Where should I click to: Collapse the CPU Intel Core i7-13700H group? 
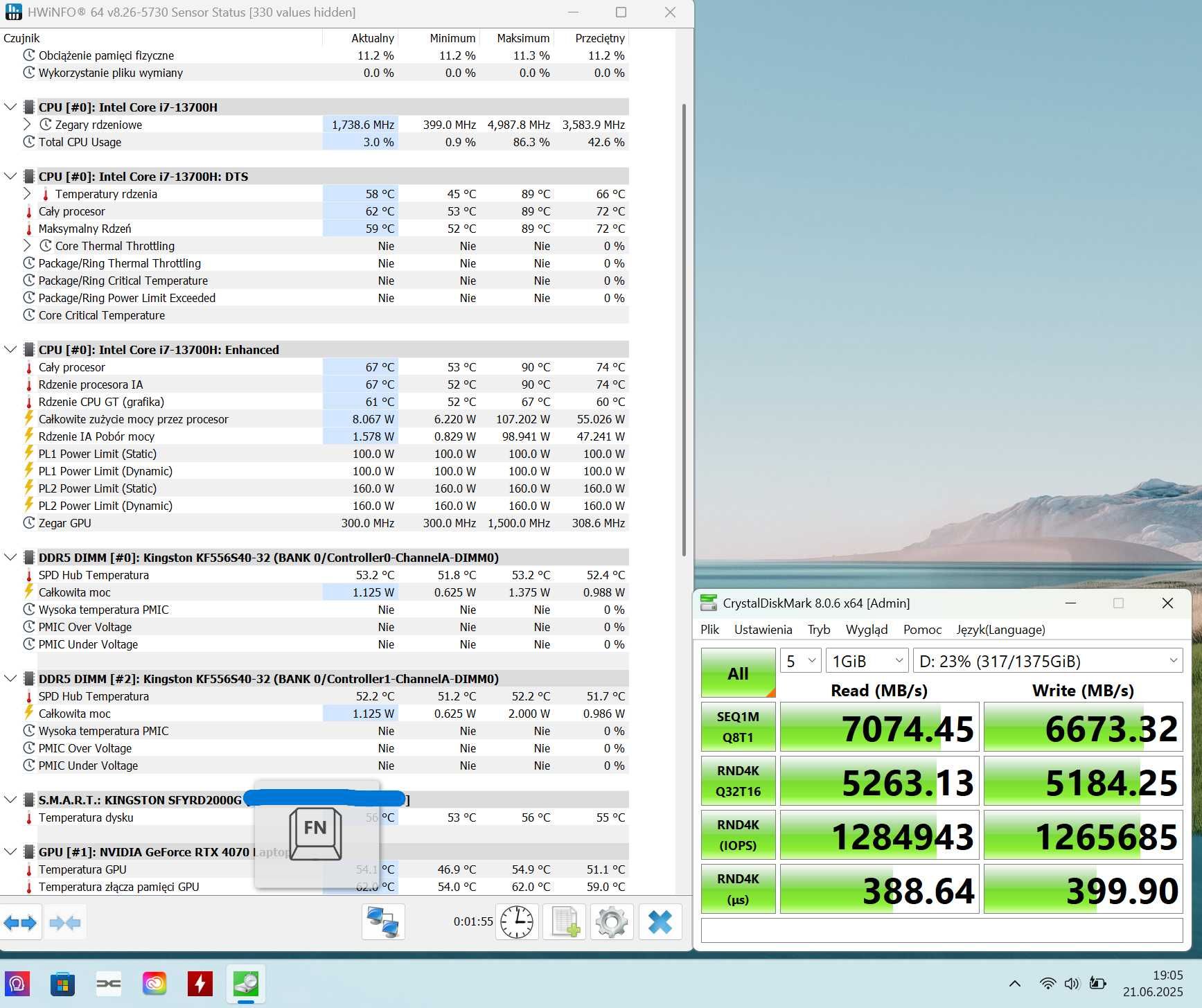coord(10,107)
